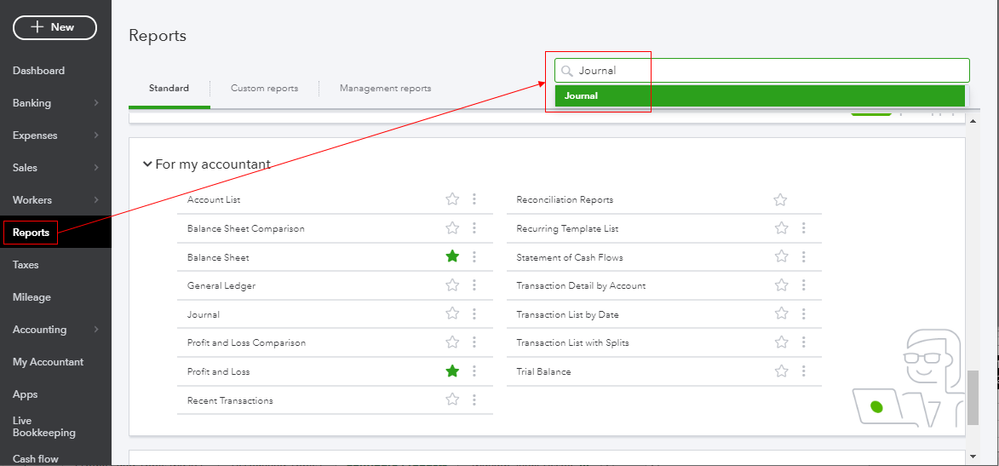Collapse the For my accountant section

(x=147, y=164)
